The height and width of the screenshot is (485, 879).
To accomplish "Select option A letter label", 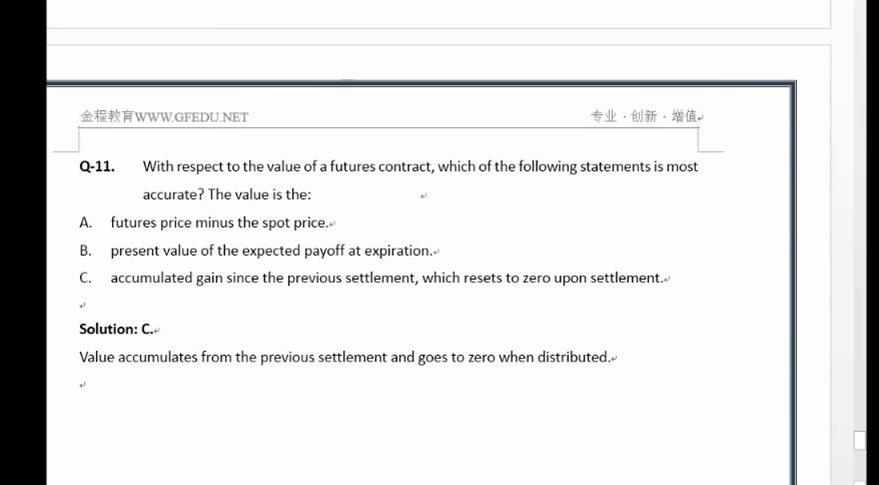I will [85, 223].
